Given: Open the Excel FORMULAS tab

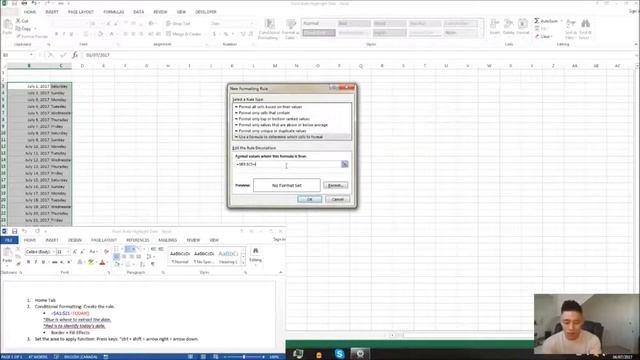Looking at the screenshot, I should pos(113,12).
